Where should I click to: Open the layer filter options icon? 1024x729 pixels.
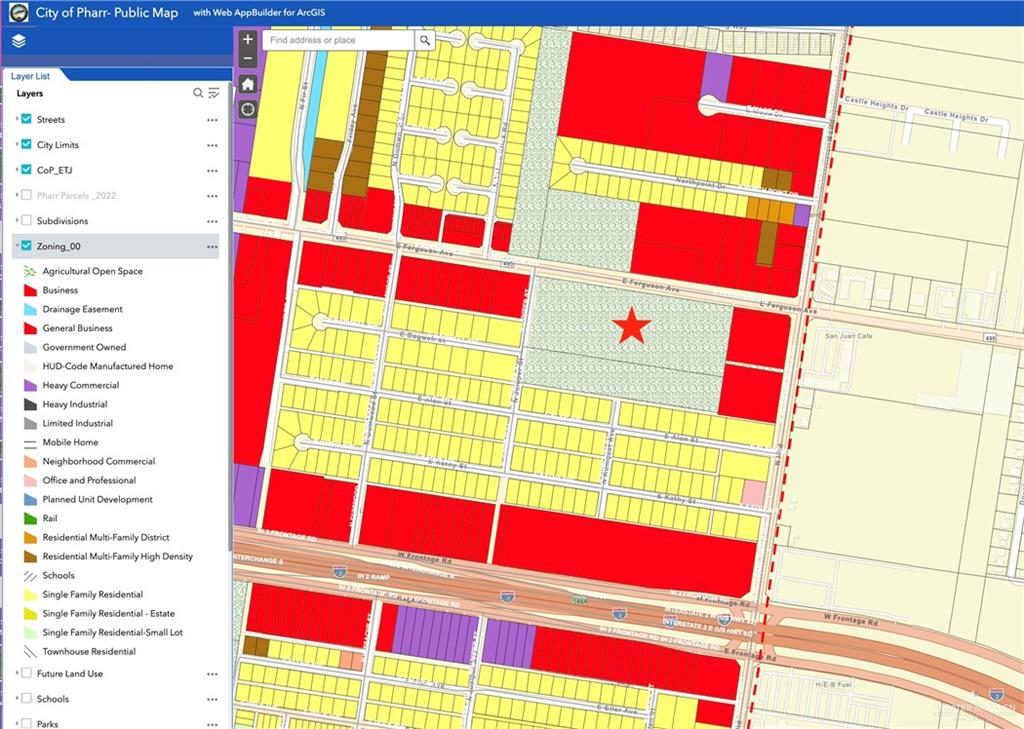(x=214, y=93)
